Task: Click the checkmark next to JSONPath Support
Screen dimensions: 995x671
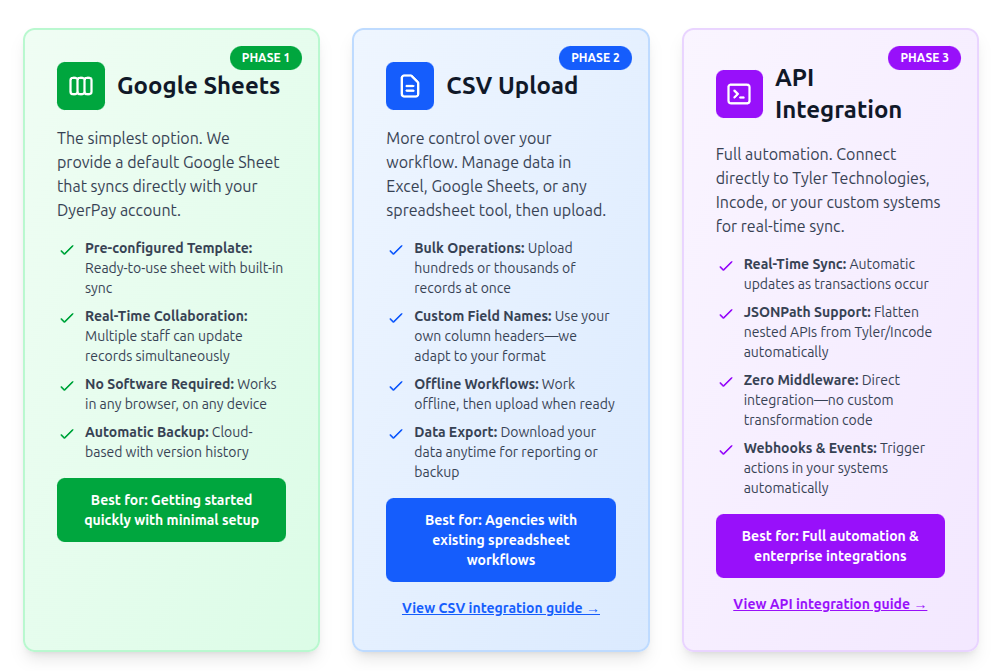Action: [x=725, y=314]
